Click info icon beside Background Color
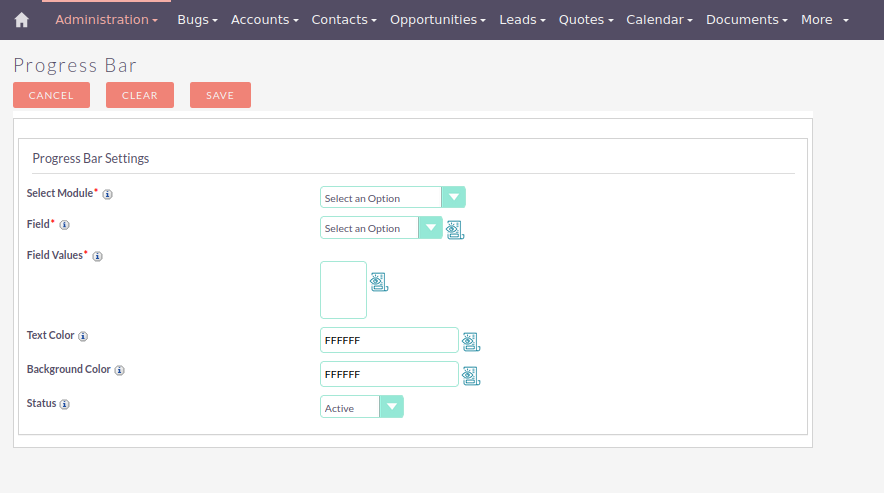Viewport: 884px width, 493px height. point(120,370)
